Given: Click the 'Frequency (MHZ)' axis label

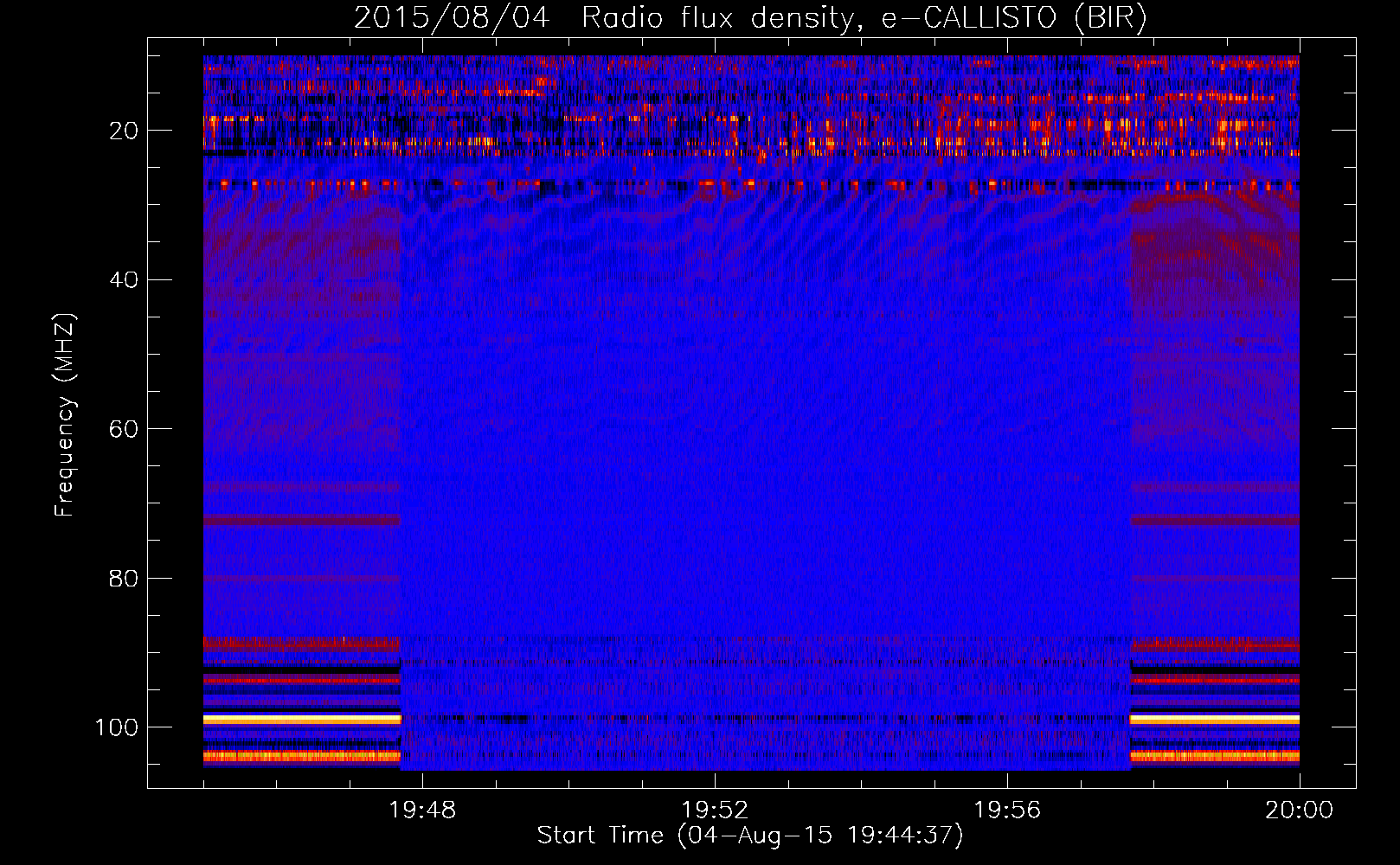Looking at the screenshot, I should point(65,415).
